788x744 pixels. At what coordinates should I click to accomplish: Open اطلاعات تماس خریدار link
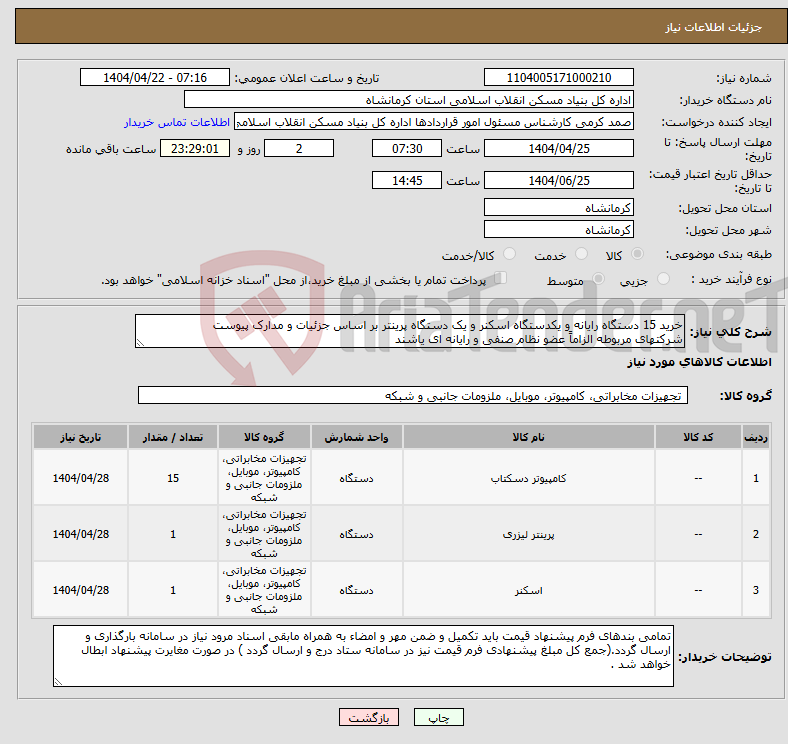coord(177,122)
